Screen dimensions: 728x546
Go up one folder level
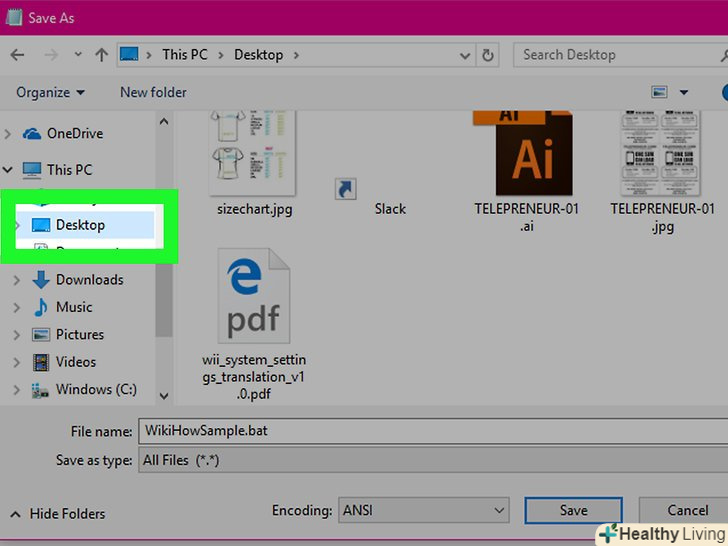(101, 55)
